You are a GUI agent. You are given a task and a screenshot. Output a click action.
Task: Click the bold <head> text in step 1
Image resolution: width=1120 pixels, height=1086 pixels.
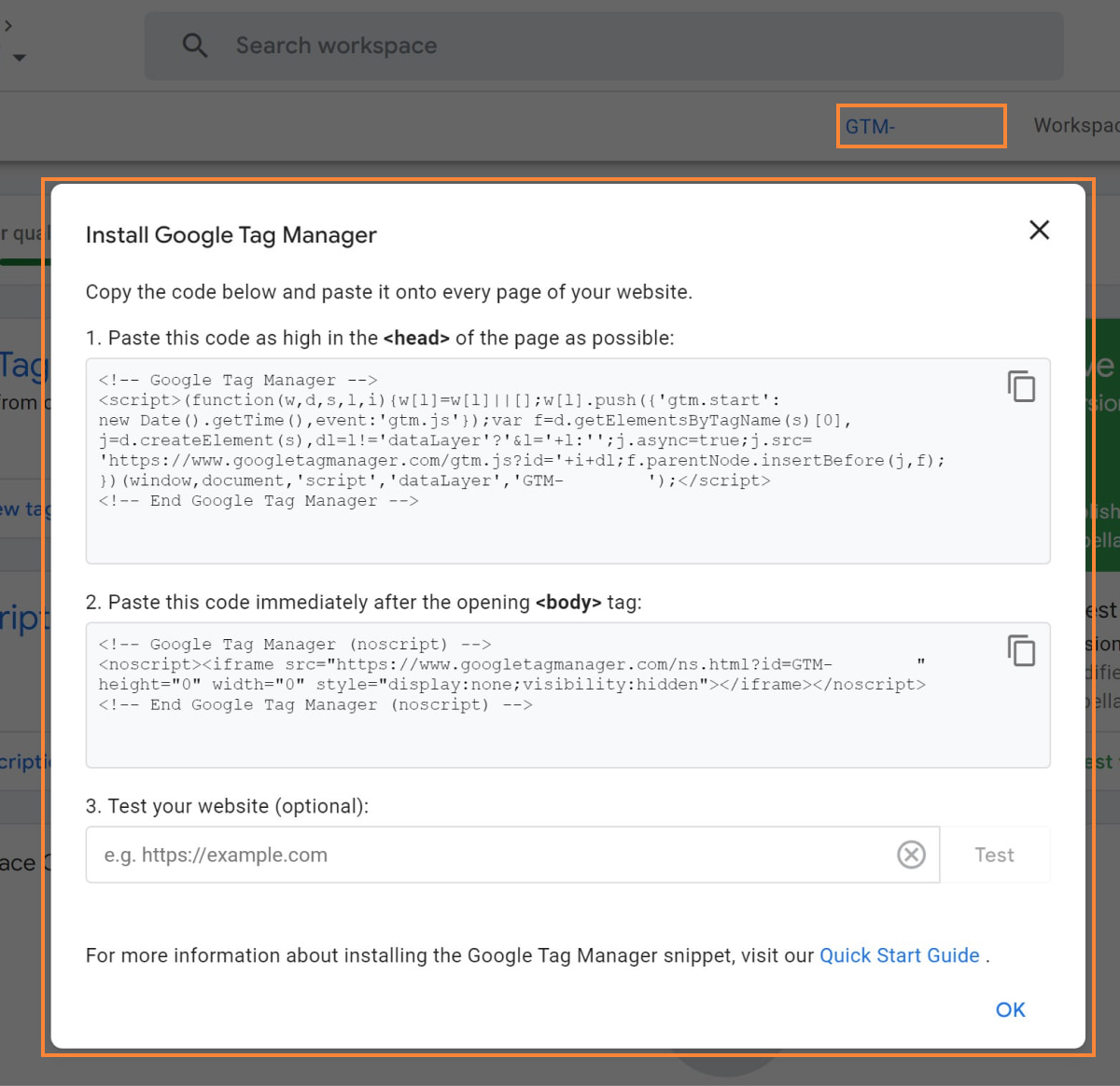tap(416, 338)
